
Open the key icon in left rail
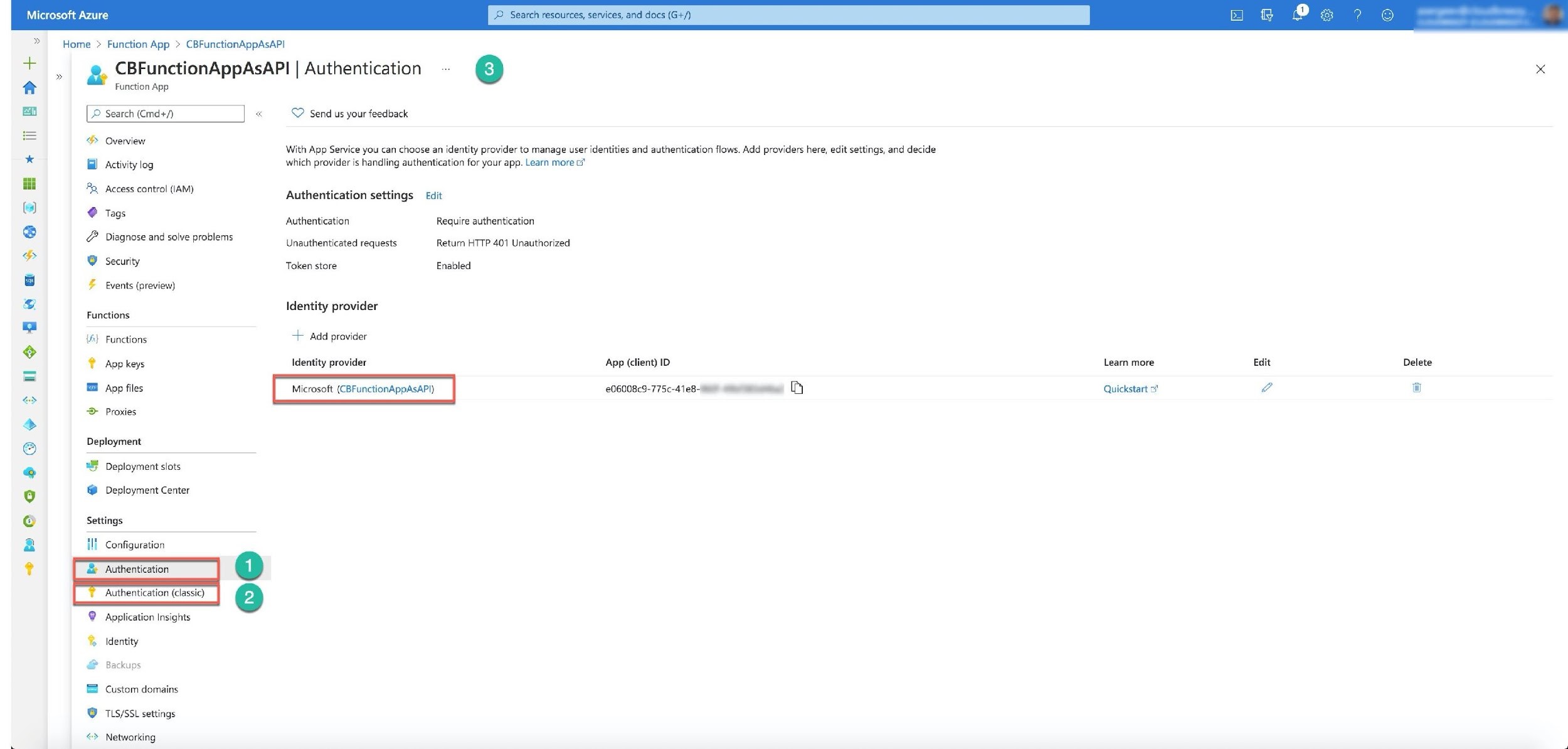coord(29,569)
